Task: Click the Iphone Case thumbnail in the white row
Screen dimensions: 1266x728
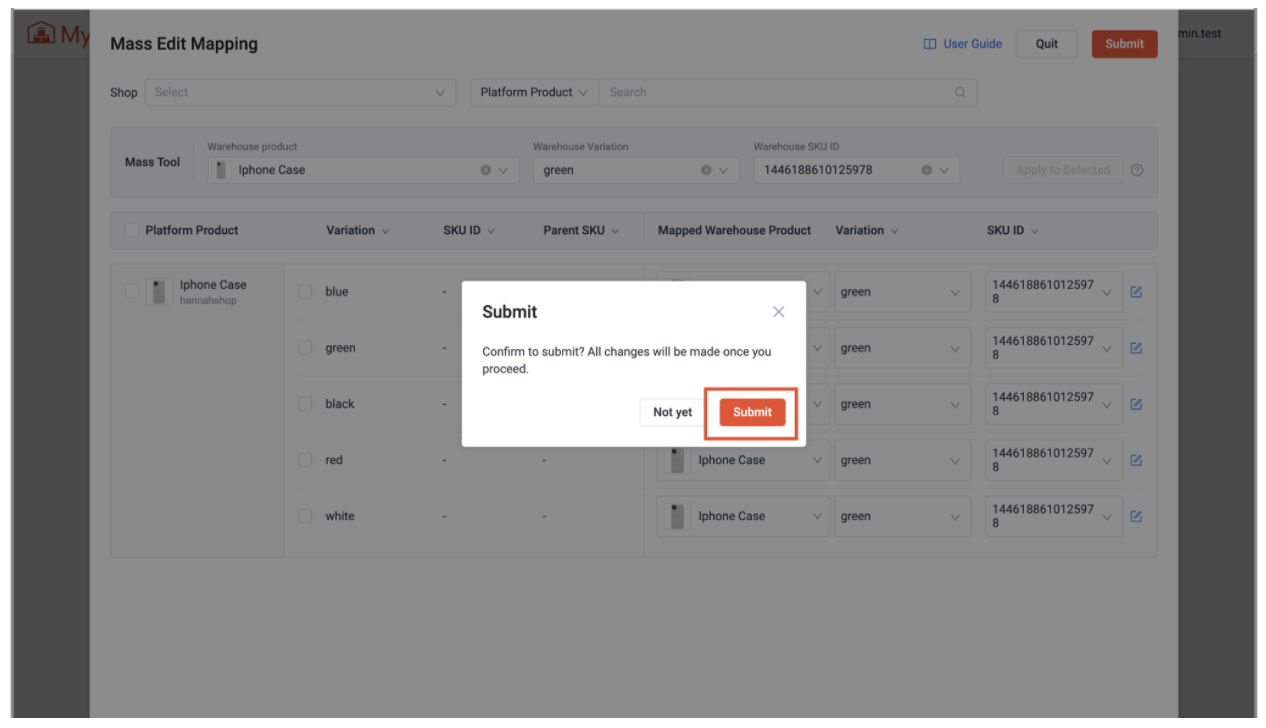Action: [677, 516]
